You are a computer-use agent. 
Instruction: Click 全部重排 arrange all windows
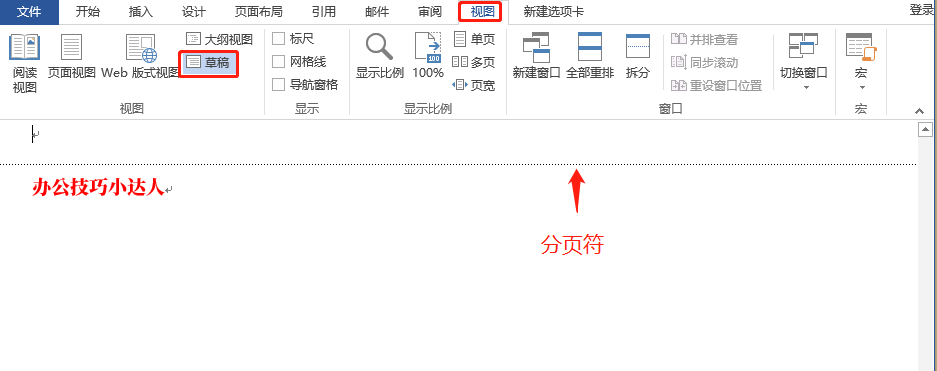coord(590,57)
